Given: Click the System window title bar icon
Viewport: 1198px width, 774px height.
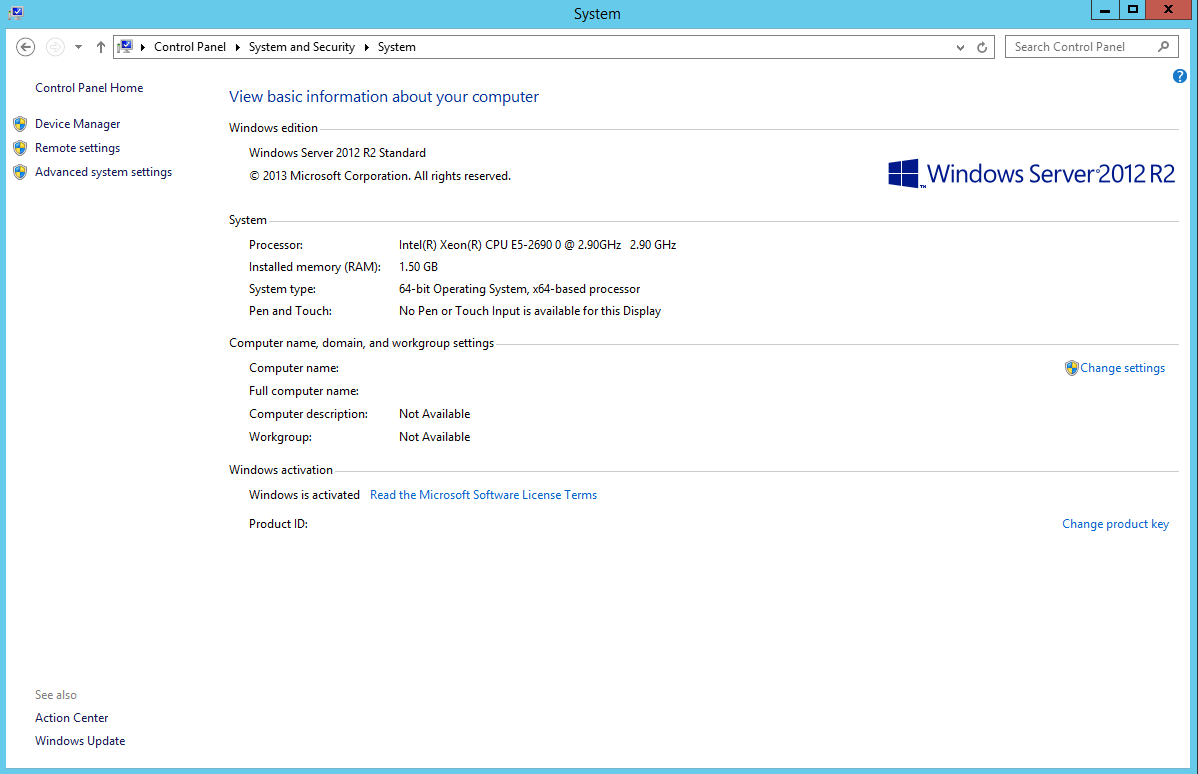Looking at the screenshot, I should [16, 12].
